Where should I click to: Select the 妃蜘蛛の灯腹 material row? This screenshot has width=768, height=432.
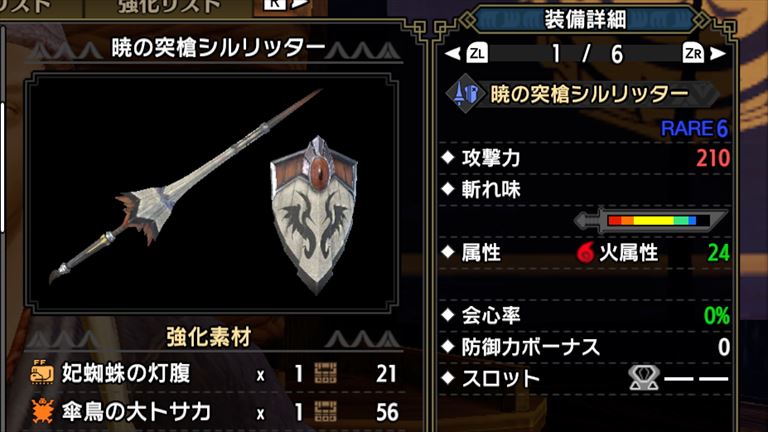point(215,373)
